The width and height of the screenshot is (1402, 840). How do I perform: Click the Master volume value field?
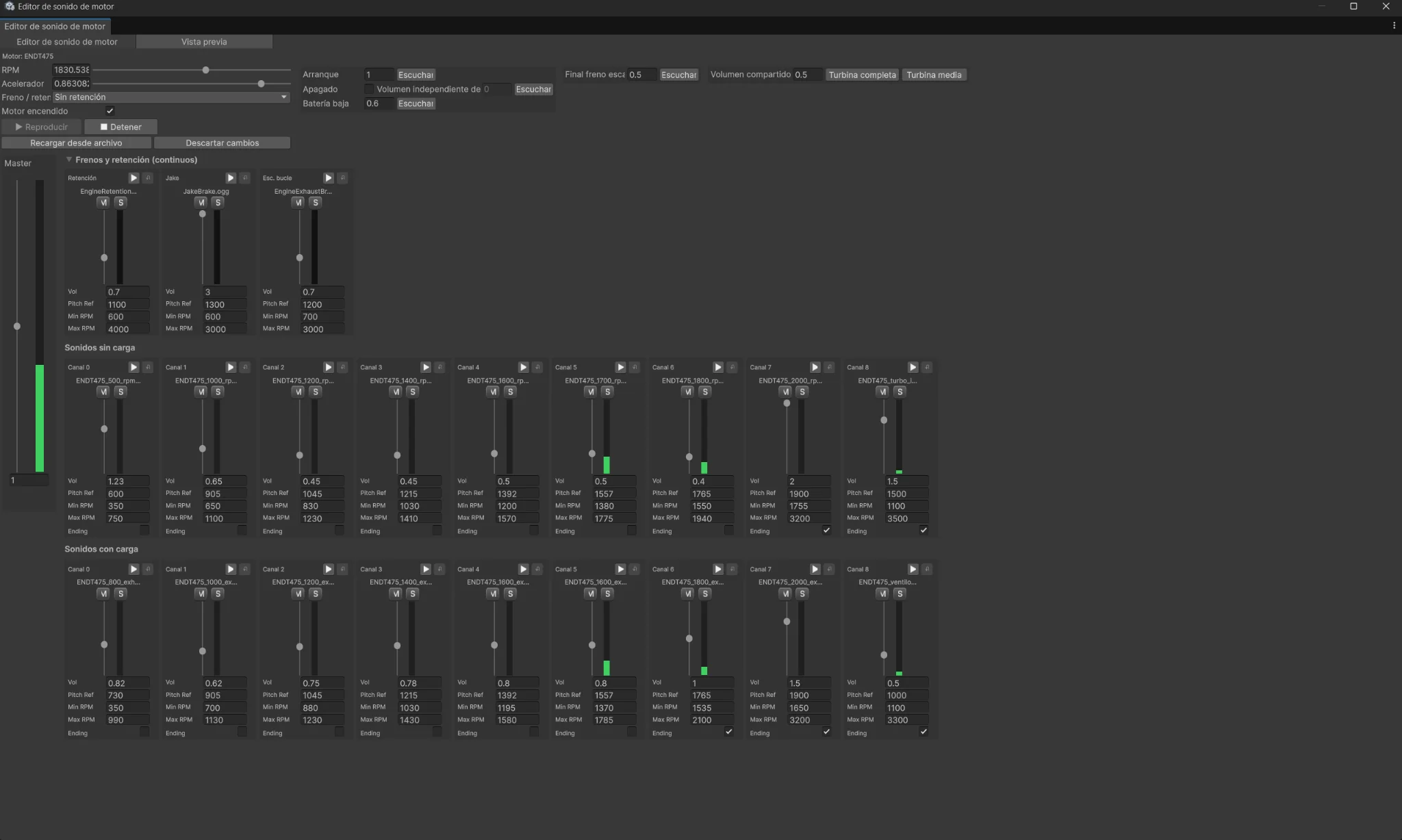pyautogui.click(x=29, y=481)
